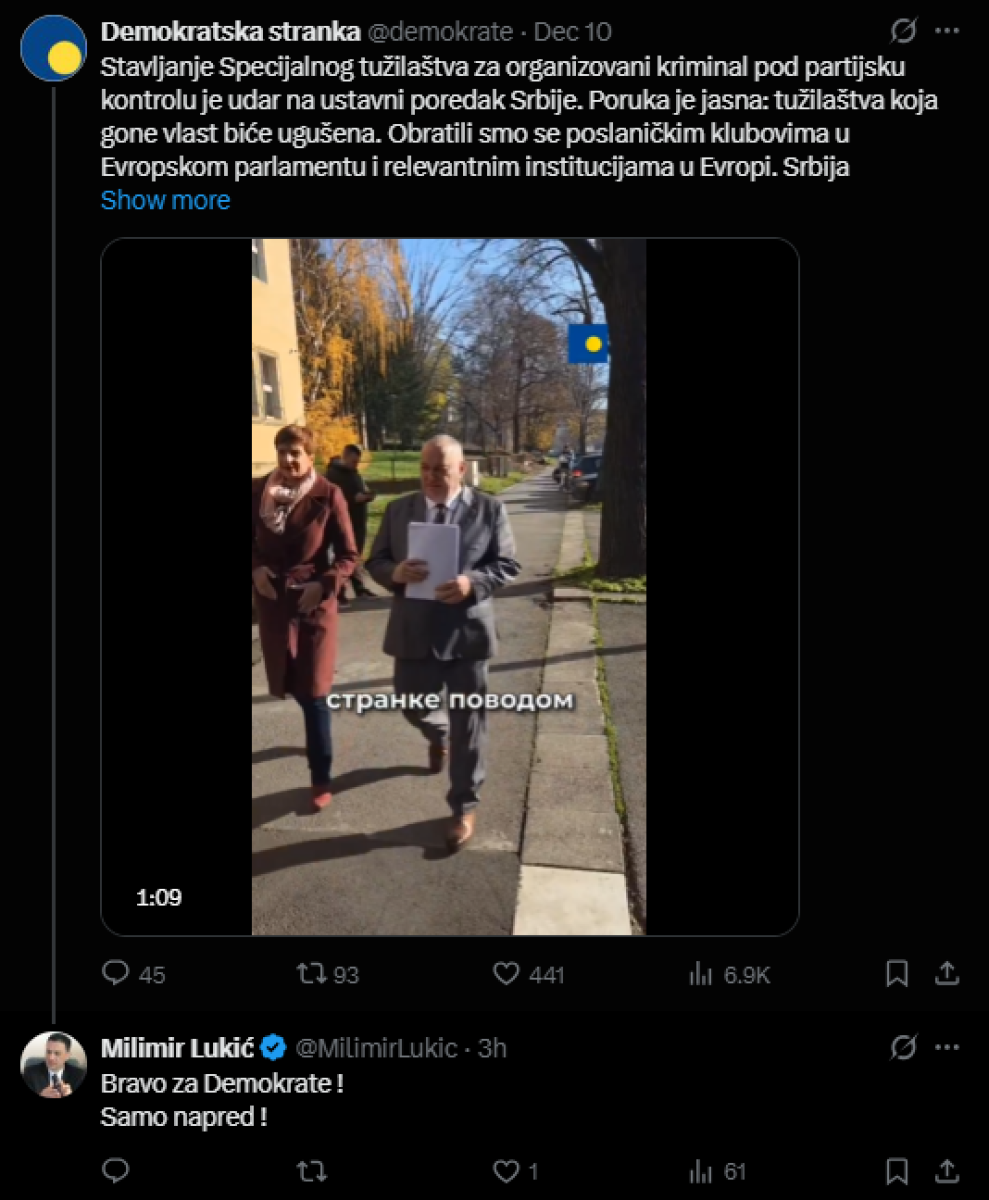This screenshot has height=1200, width=989.
Task: Repost the Demokratska stranka tweet
Action: [313, 973]
